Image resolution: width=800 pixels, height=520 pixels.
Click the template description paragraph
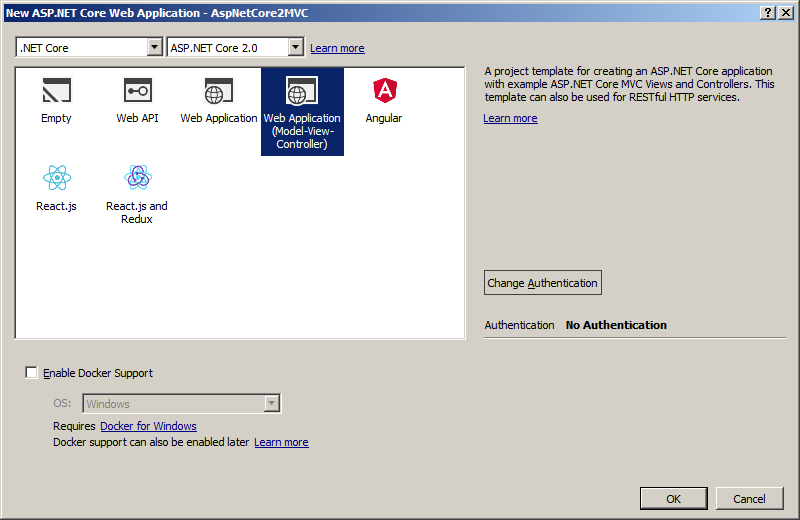click(630, 84)
